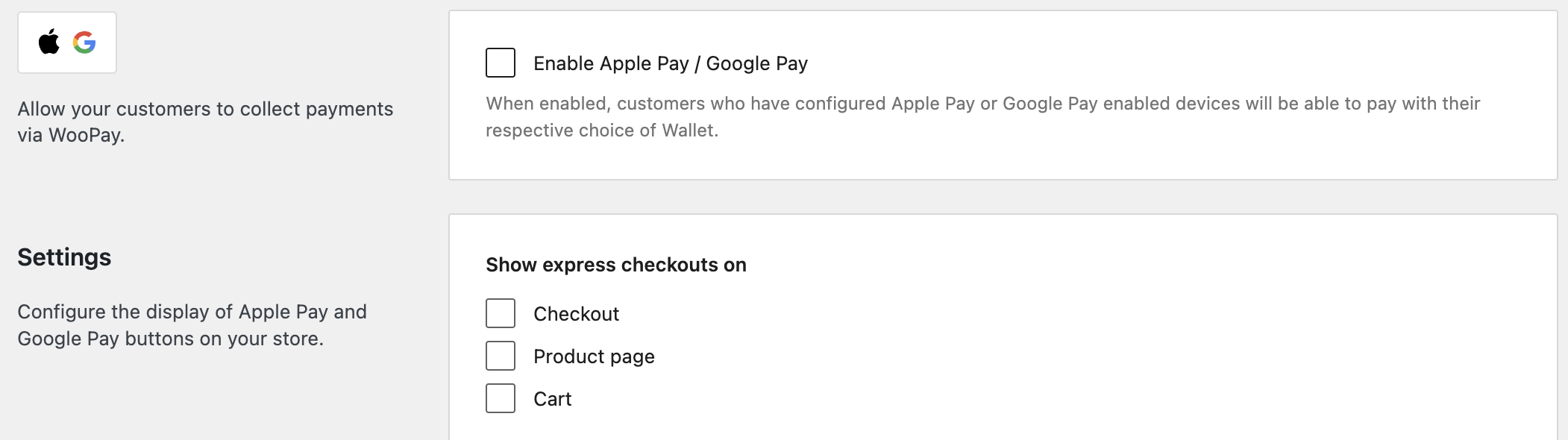This screenshot has height=440, width=1568.
Task: Check the Product page checkbox
Action: [501, 356]
